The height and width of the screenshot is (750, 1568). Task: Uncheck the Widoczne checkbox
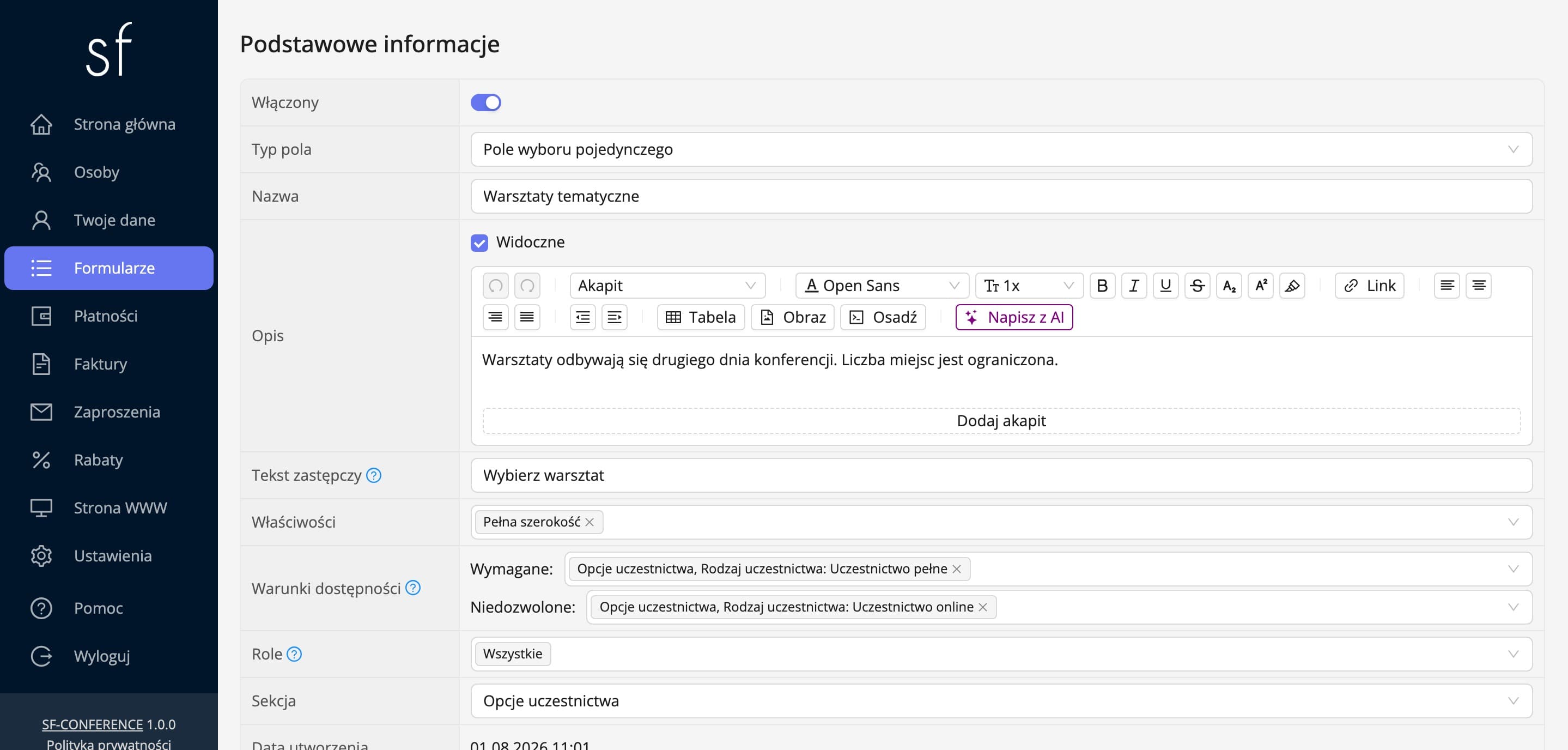[x=479, y=243]
